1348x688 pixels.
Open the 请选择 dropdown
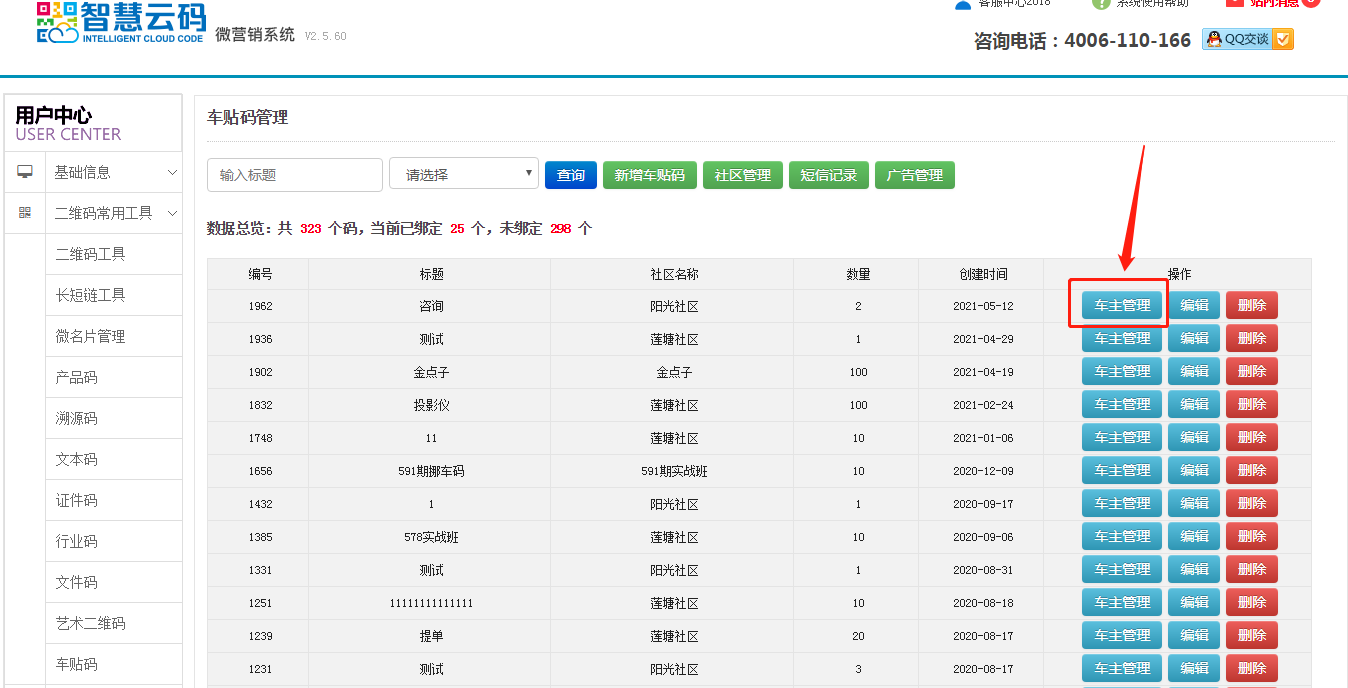464,174
